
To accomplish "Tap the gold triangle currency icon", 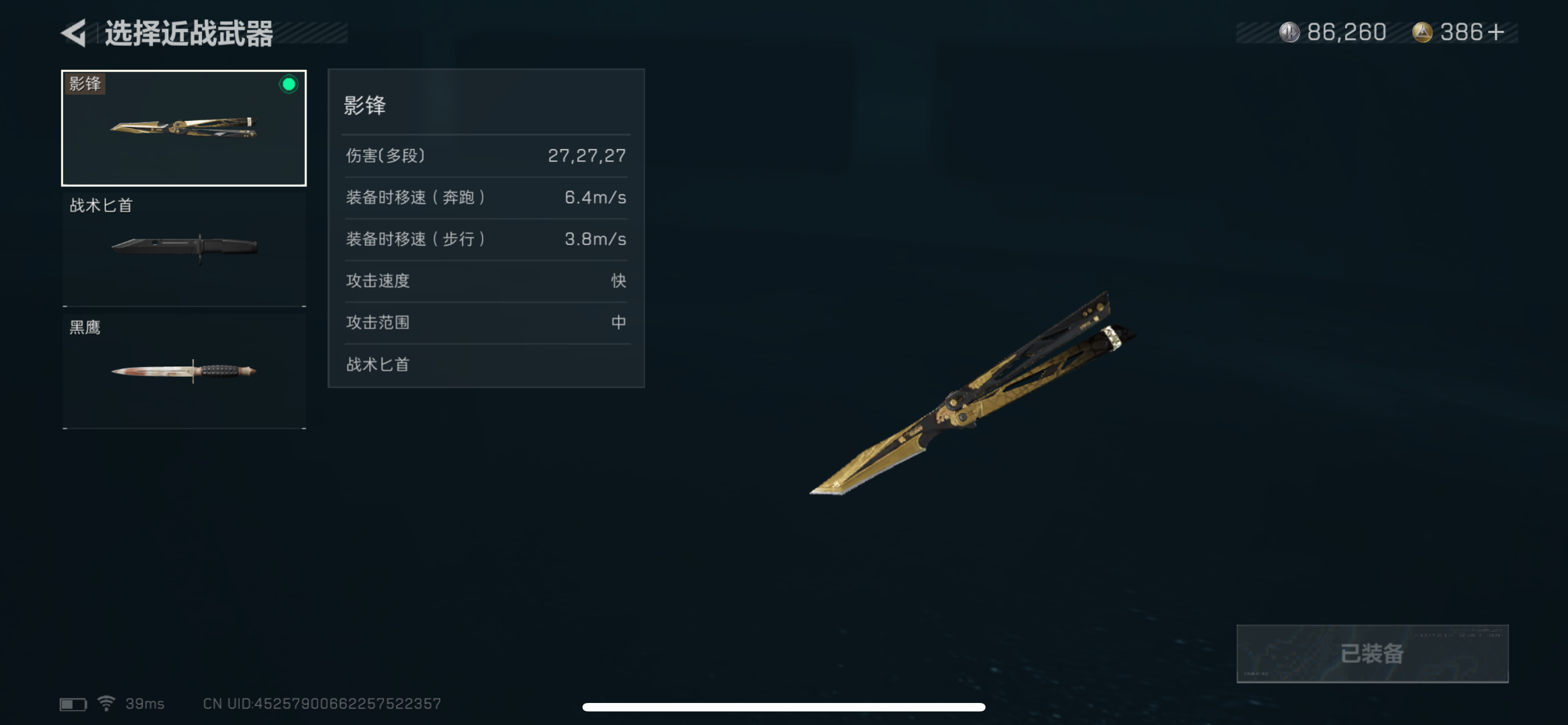I will pyautogui.click(x=1422, y=32).
